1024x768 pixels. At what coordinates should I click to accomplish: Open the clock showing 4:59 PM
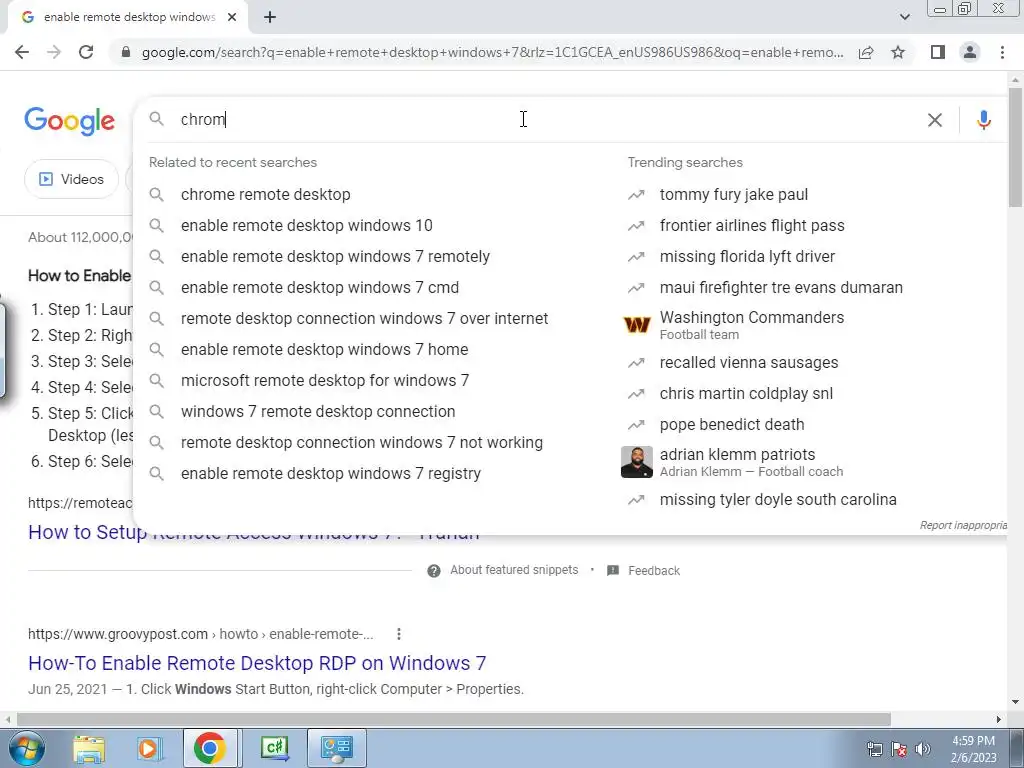tap(973, 749)
